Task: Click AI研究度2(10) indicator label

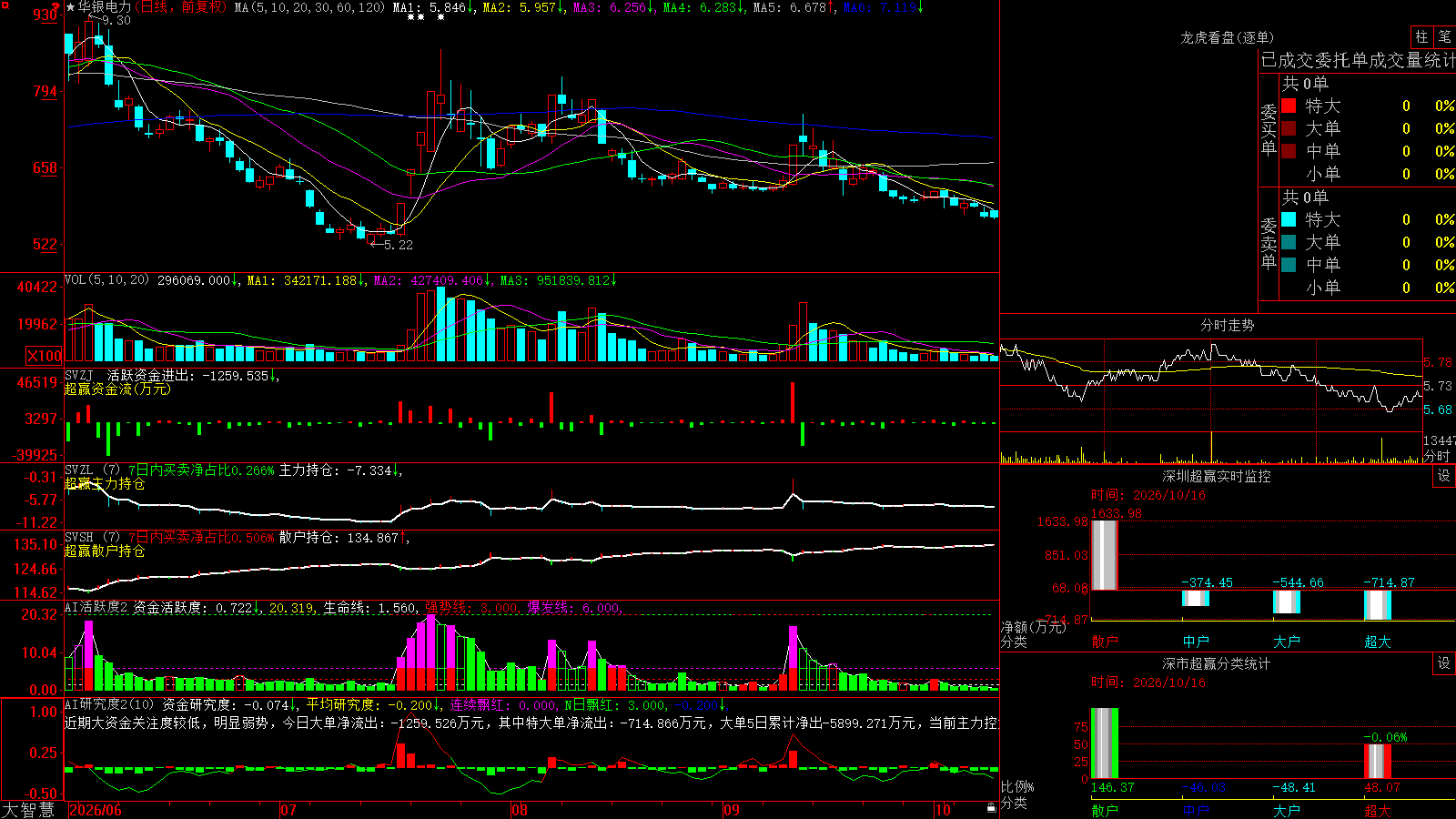Action: [109, 704]
